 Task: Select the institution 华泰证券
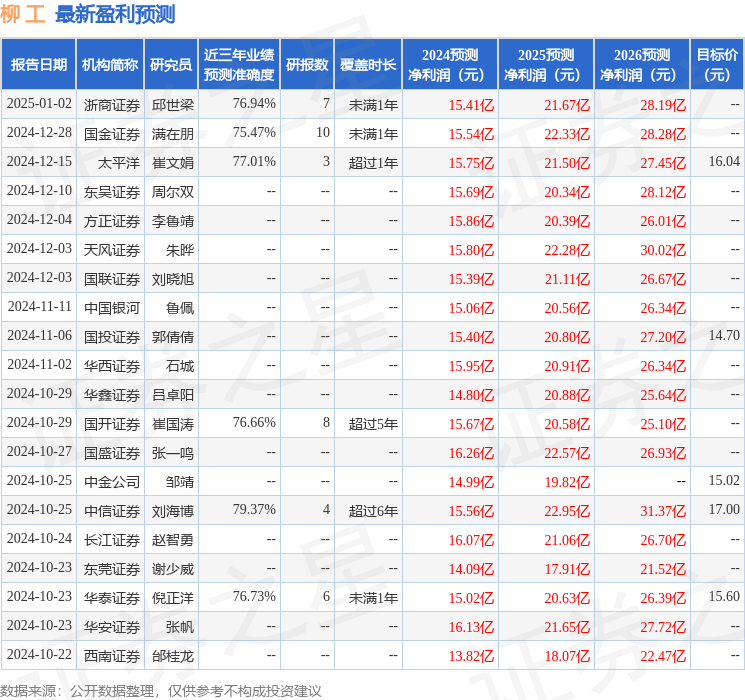click(112, 598)
